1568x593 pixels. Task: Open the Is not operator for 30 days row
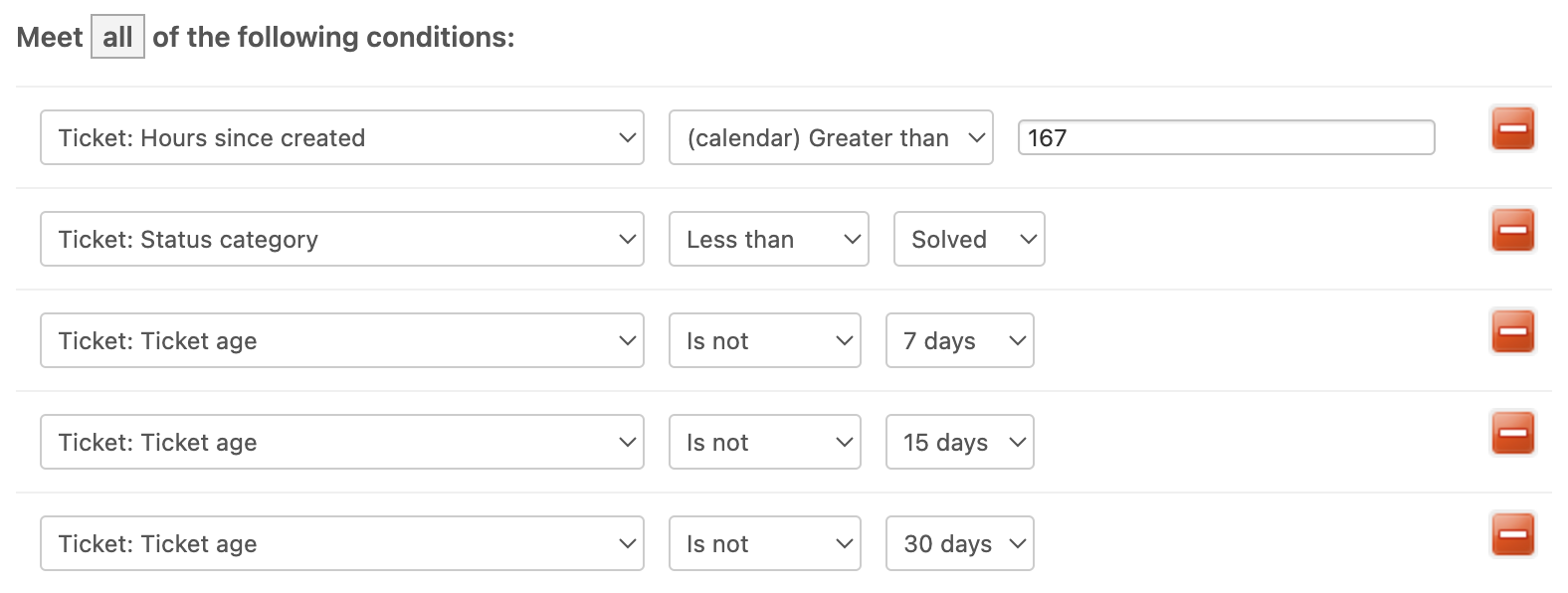[765, 543]
